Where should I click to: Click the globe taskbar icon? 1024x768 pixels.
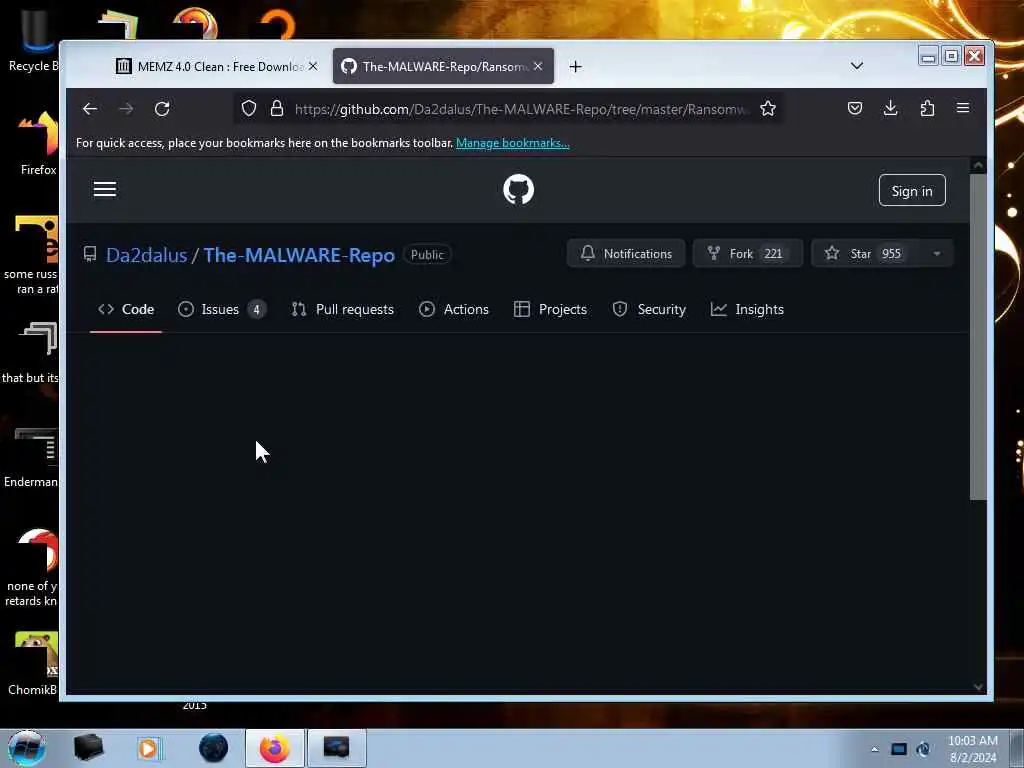point(214,748)
